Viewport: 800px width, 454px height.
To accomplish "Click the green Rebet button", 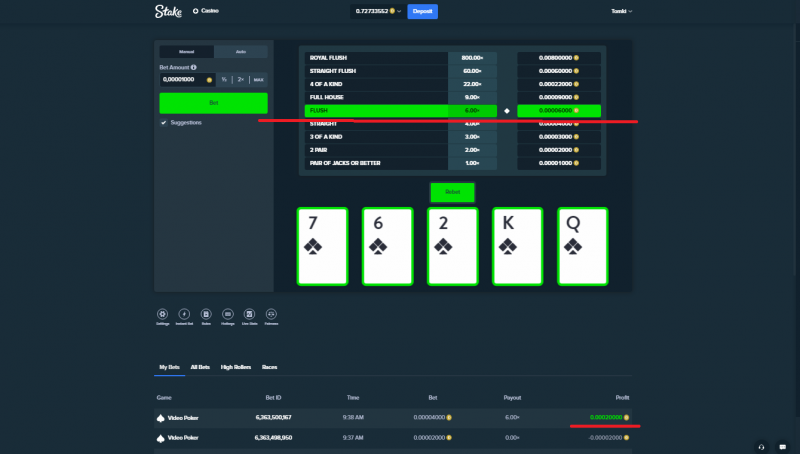I will pos(453,192).
